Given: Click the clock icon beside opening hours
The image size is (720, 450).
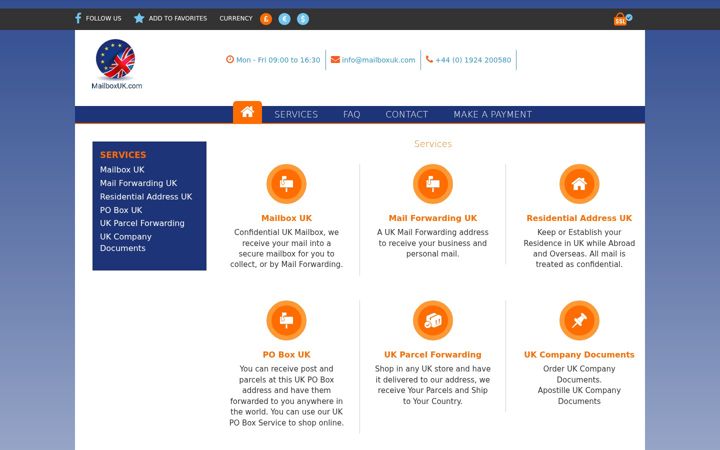Looking at the screenshot, I should 230,59.
